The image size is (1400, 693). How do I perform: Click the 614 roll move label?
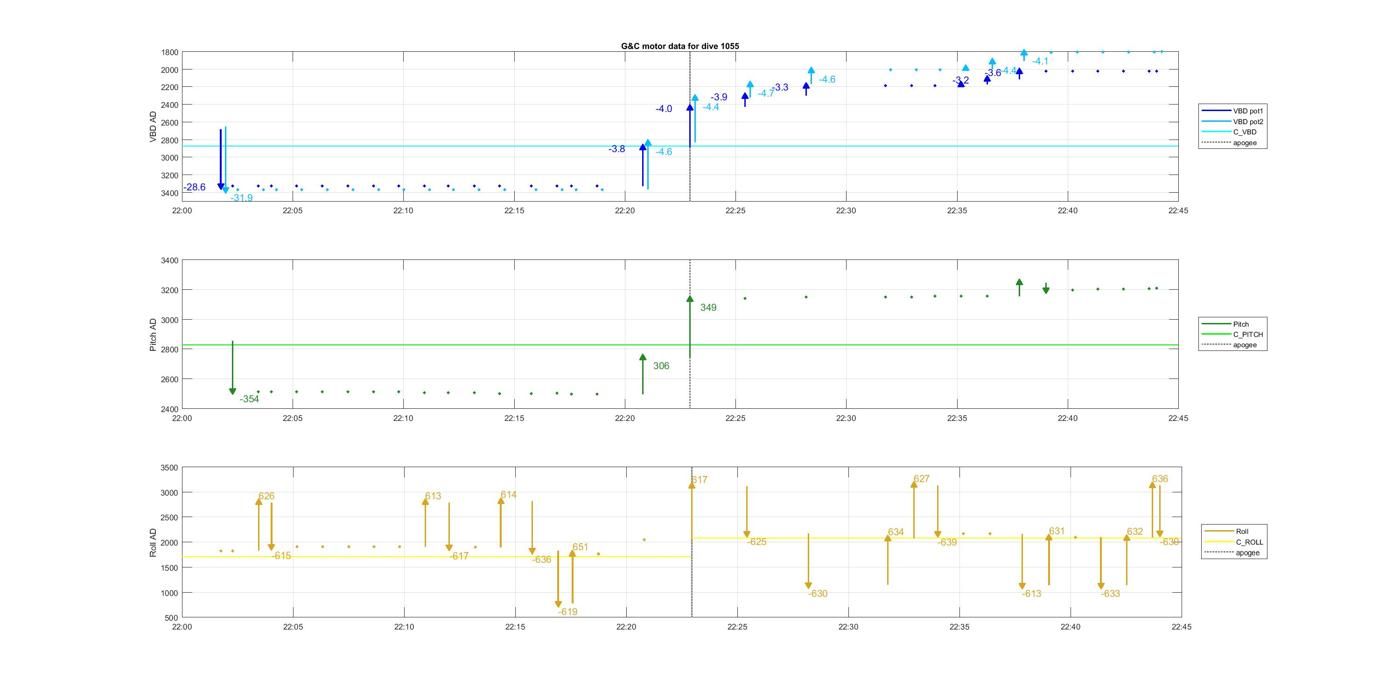click(x=509, y=495)
